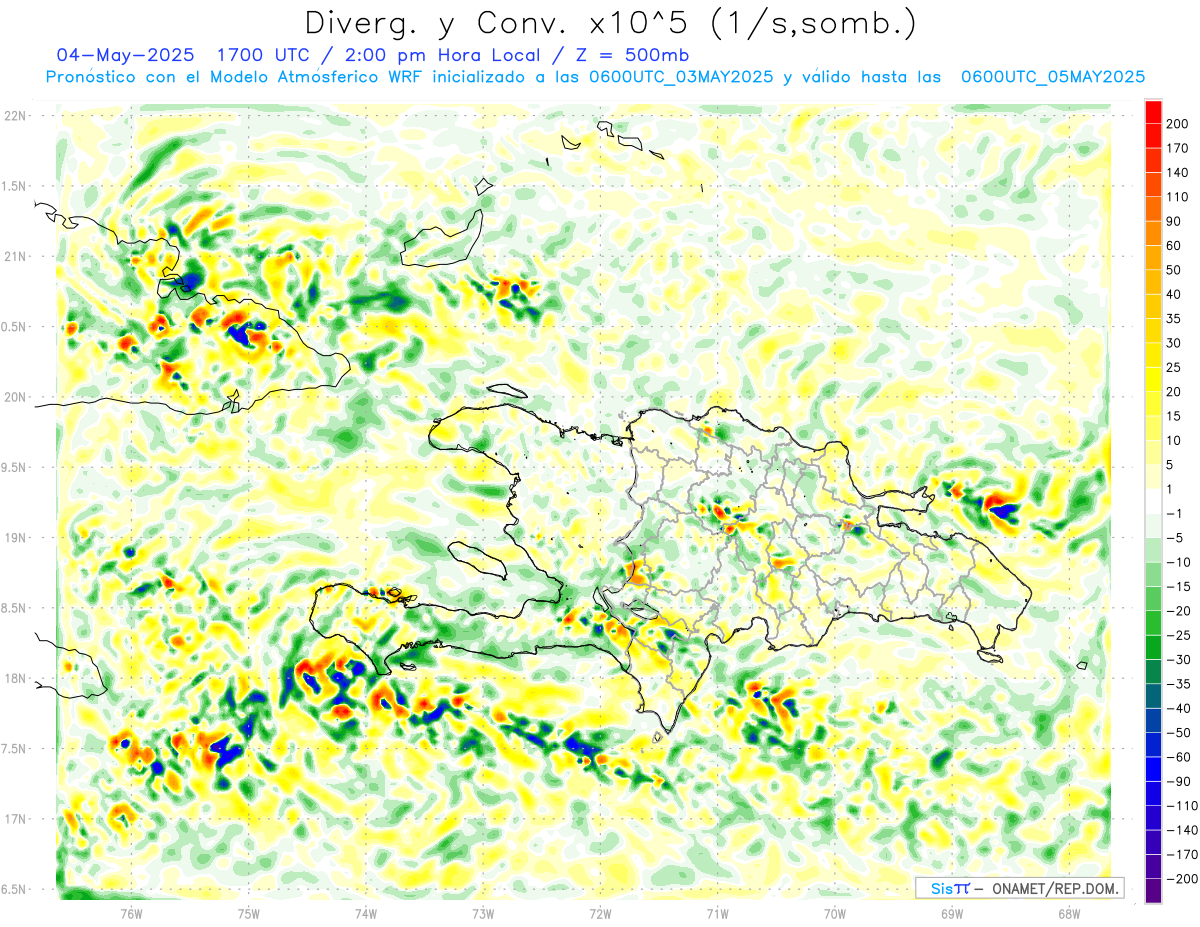This screenshot has width=1200, height=927.
Task: Click the 1.5N axis label
Action: pos(14,186)
